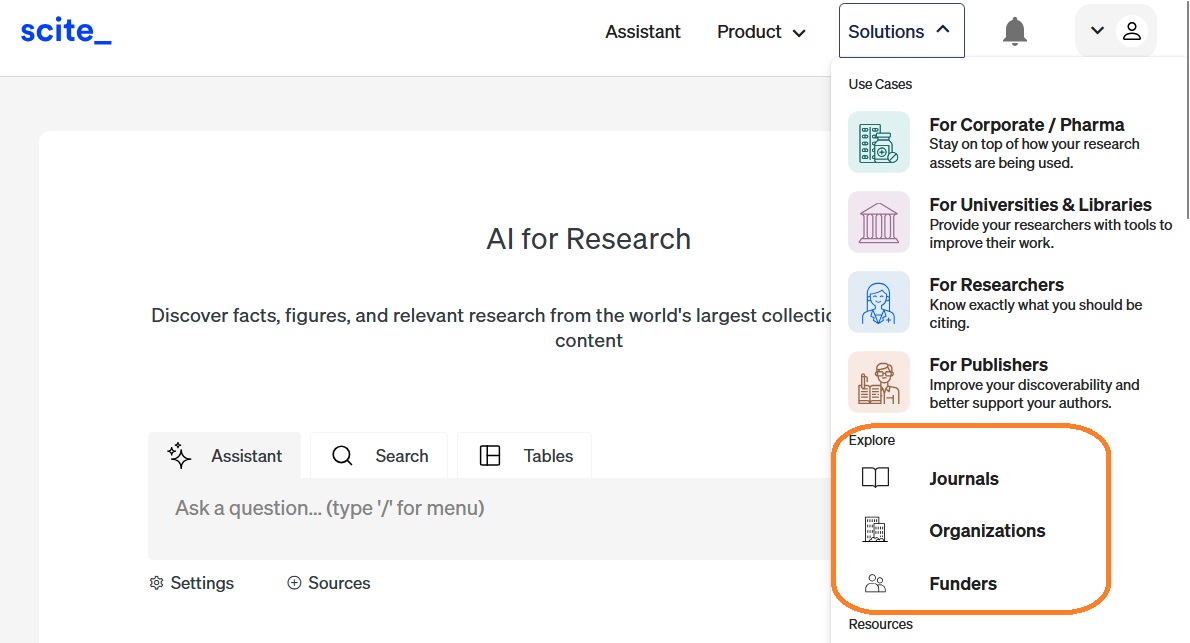Viewport: 1190px width, 643px height.
Task: Click the Funders people icon
Action: click(875, 584)
